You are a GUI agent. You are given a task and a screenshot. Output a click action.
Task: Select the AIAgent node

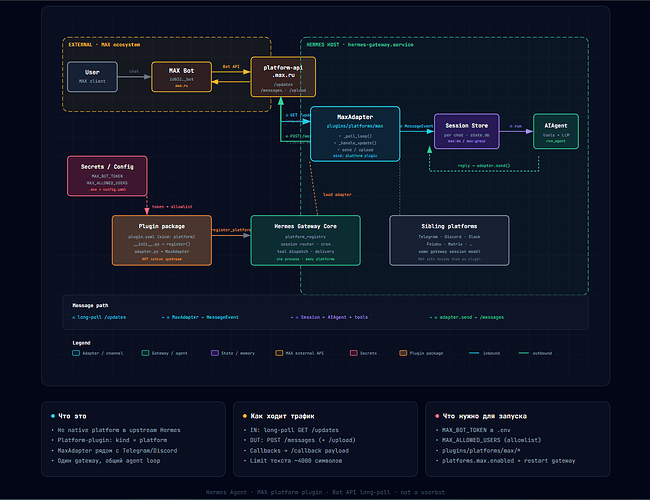click(x=556, y=131)
